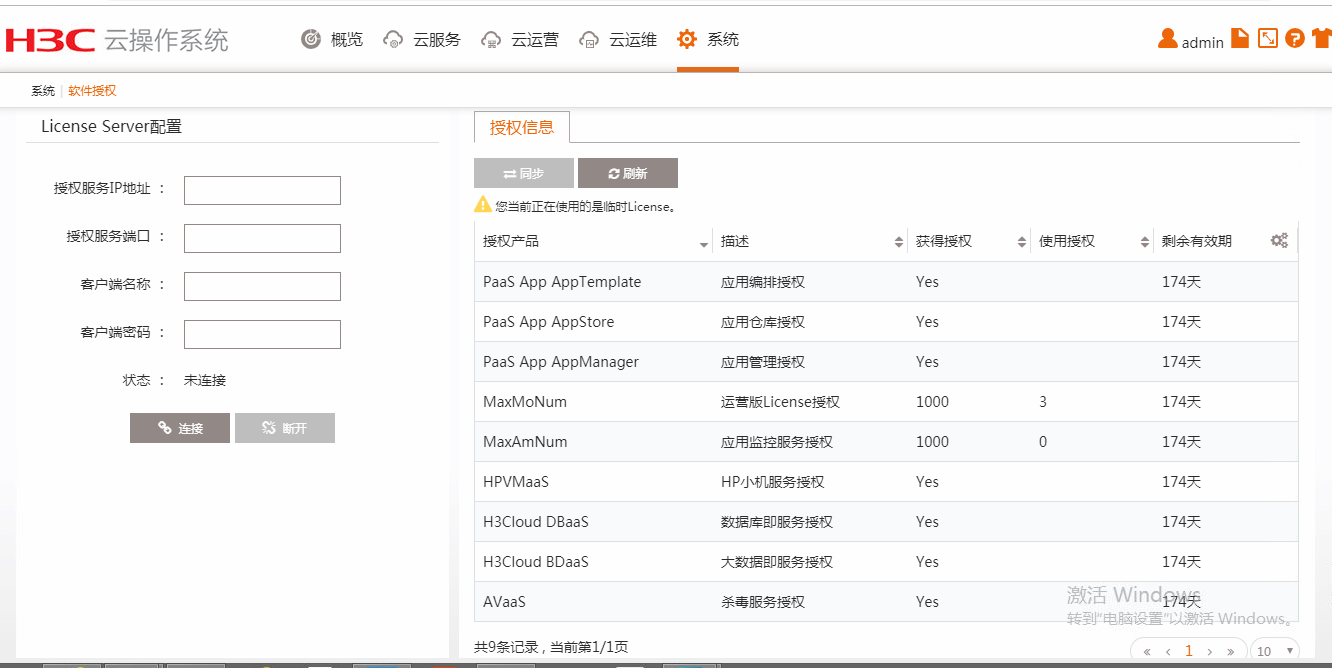Sort by the 获得授权 column arrows
Screen dimensions: 1332x668
coord(1022,242)
